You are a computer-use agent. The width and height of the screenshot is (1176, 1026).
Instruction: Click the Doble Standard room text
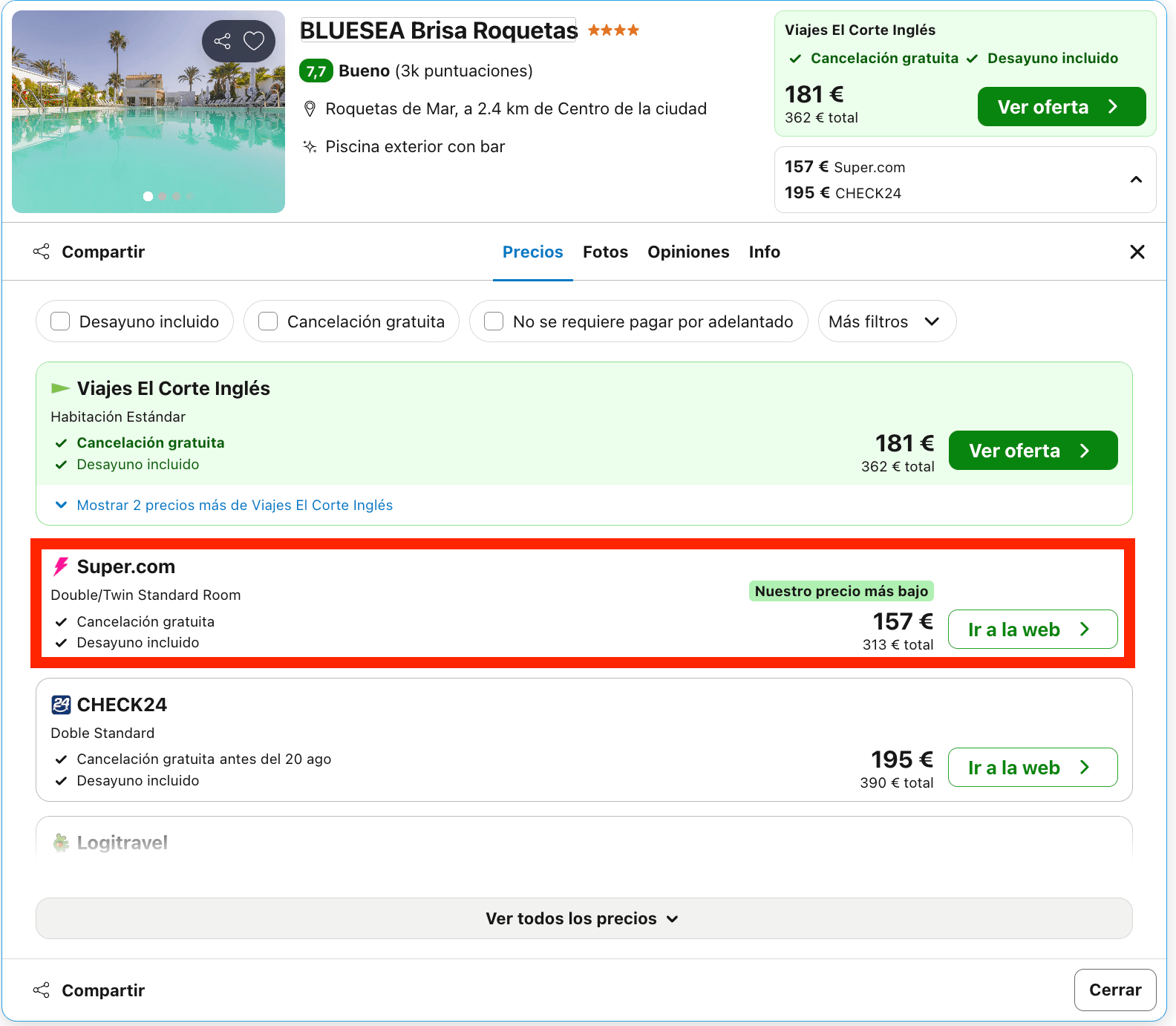pyautogui.click(x=102, y=733)
